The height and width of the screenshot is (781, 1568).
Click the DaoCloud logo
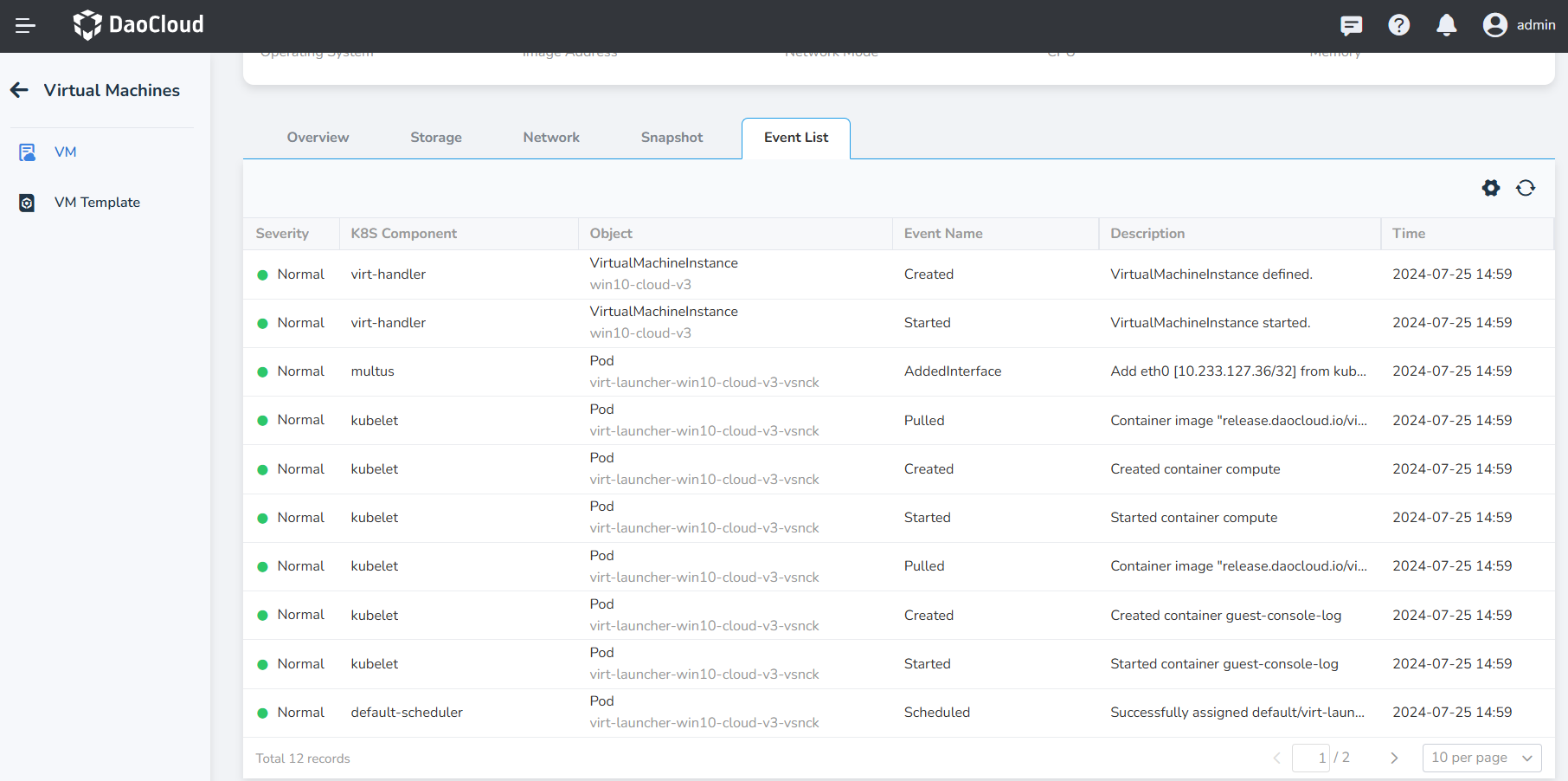[138, 25]
